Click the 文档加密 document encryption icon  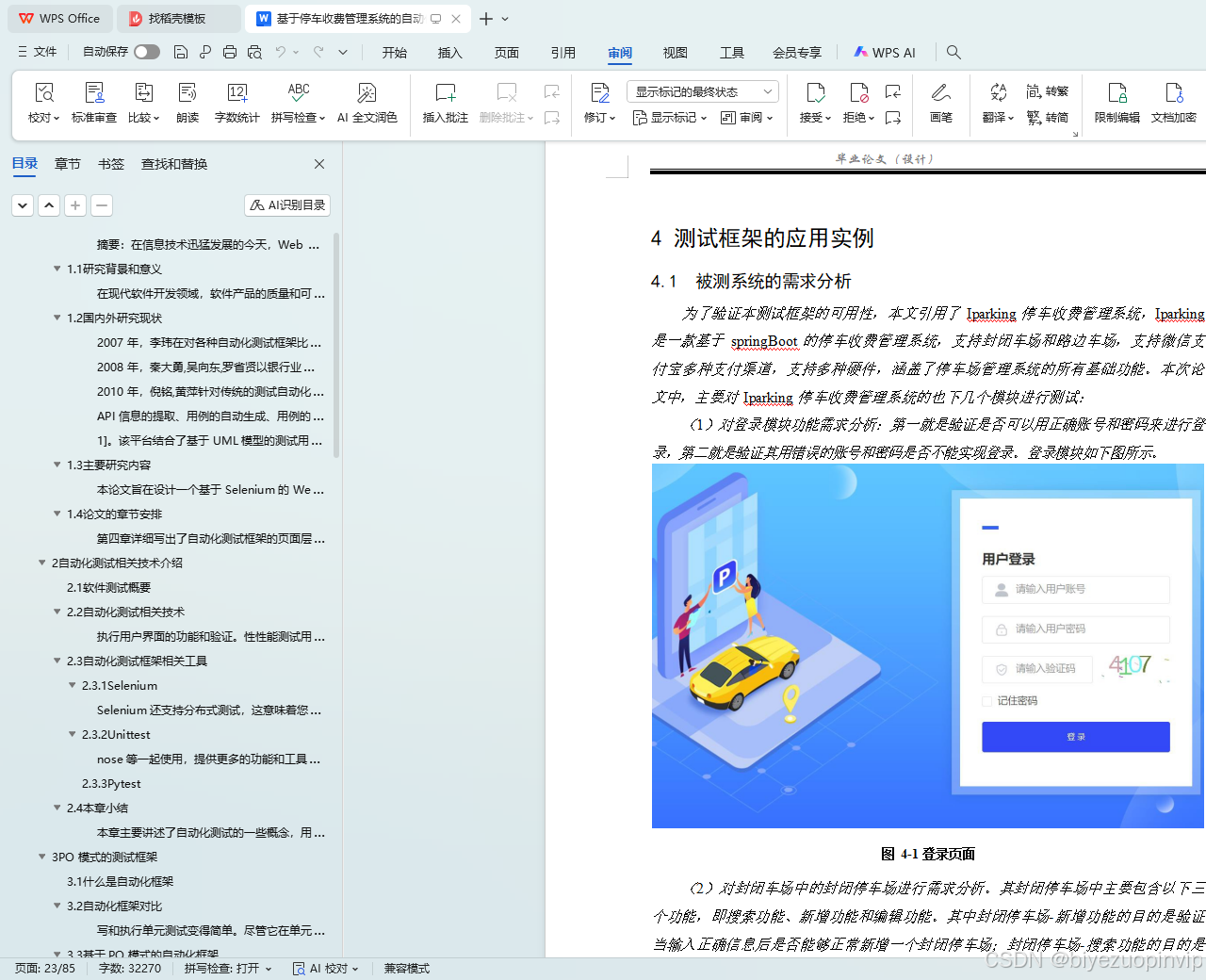pos(1173,102)
